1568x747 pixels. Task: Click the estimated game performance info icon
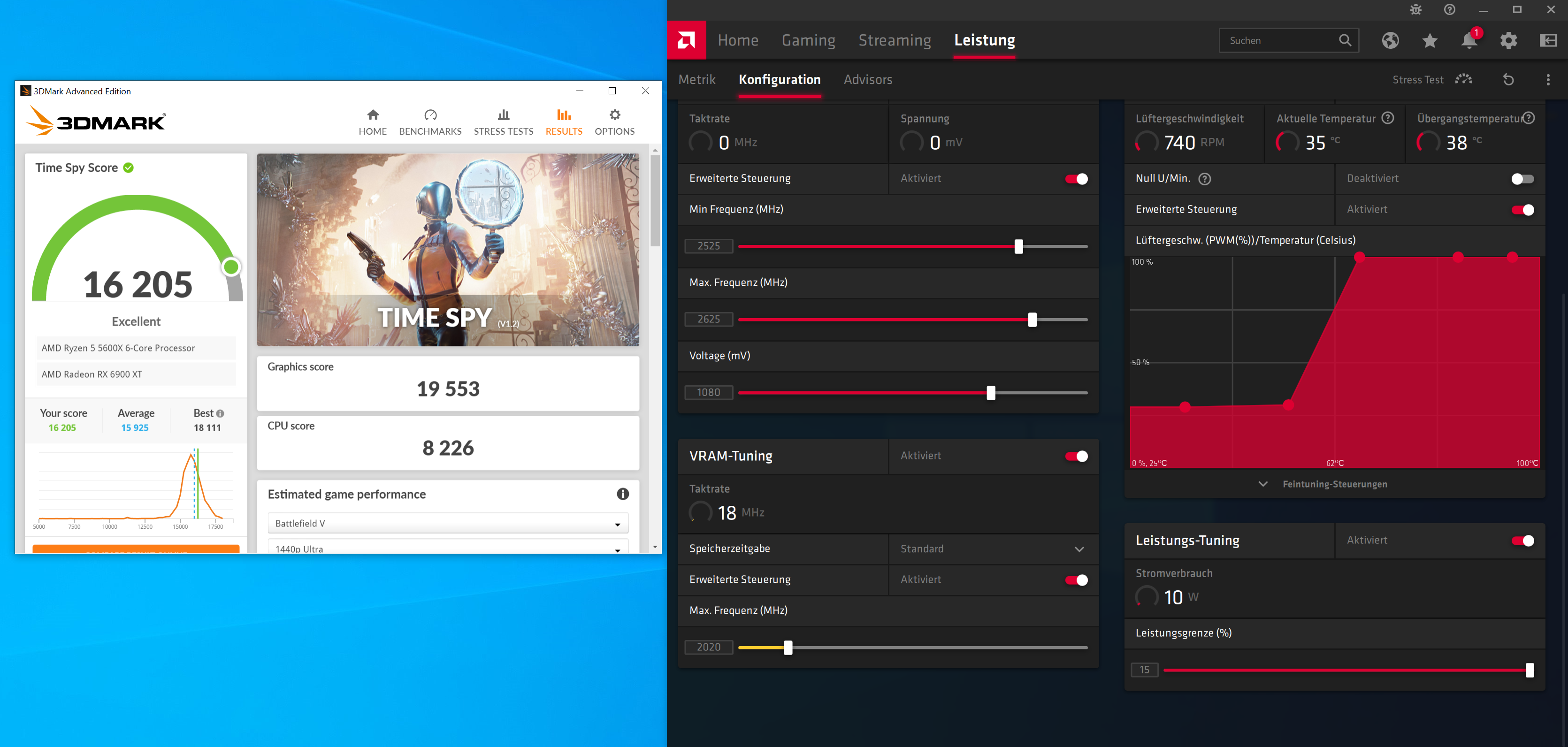coord(622,494)
